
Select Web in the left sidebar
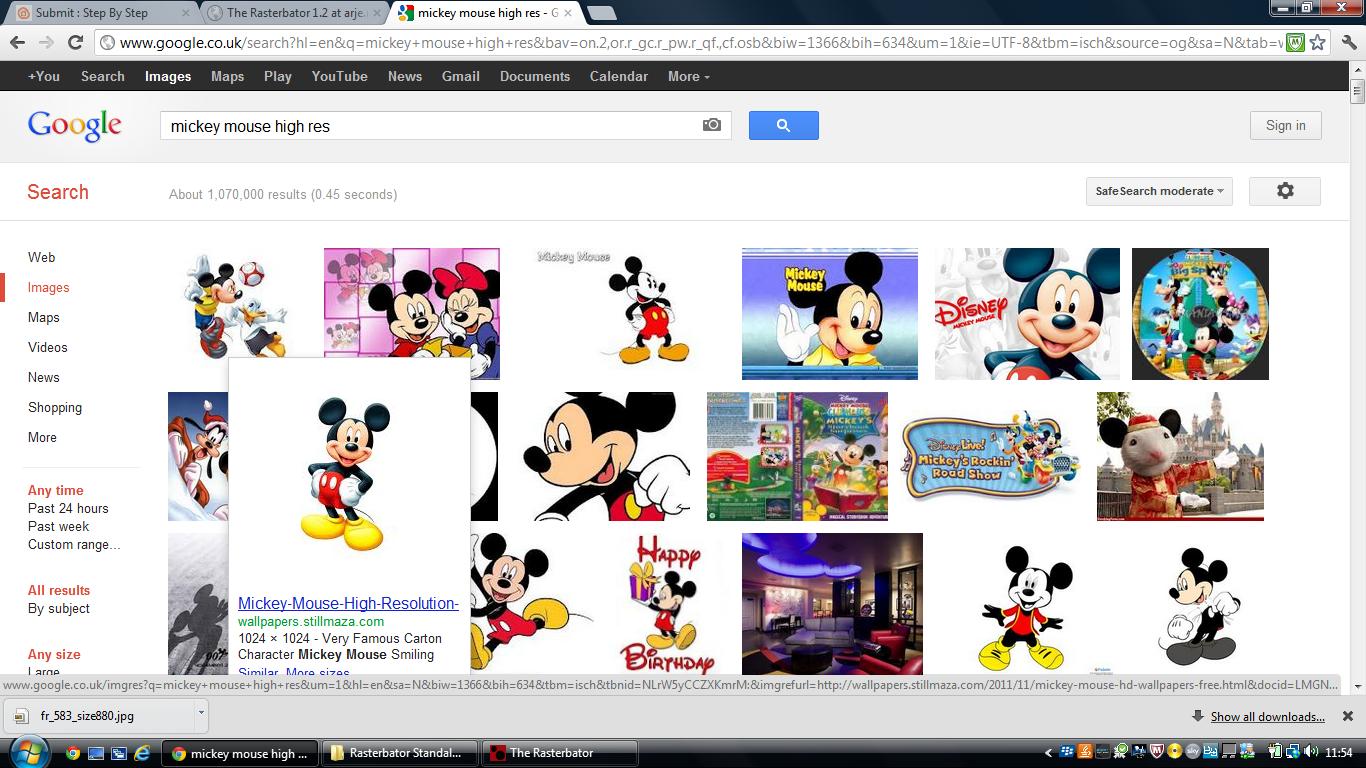[x=41, y=257]
